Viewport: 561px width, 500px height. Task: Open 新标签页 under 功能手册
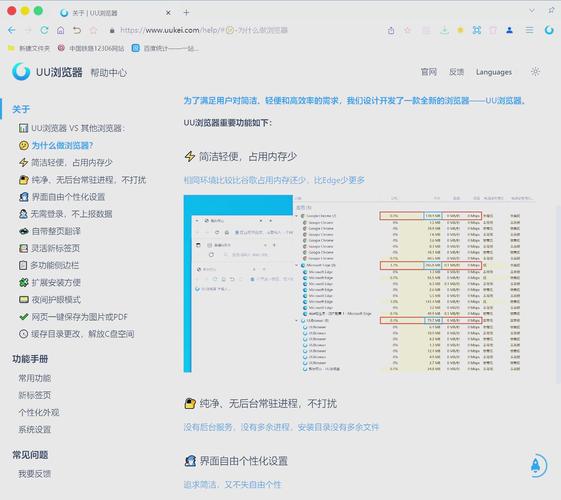pos(35,395)
